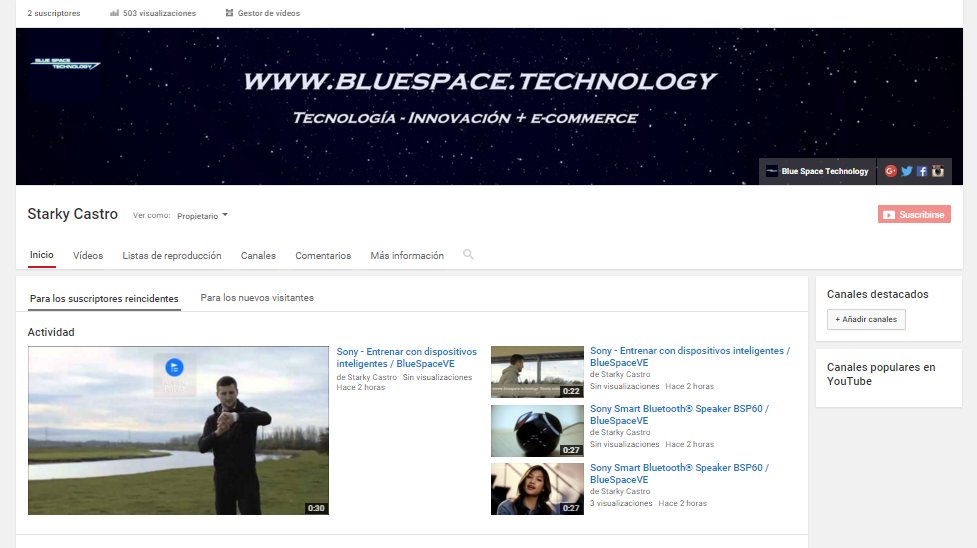Click the info card icon on featured video
This screenshot has width=977, height=548.
point(174,367)
